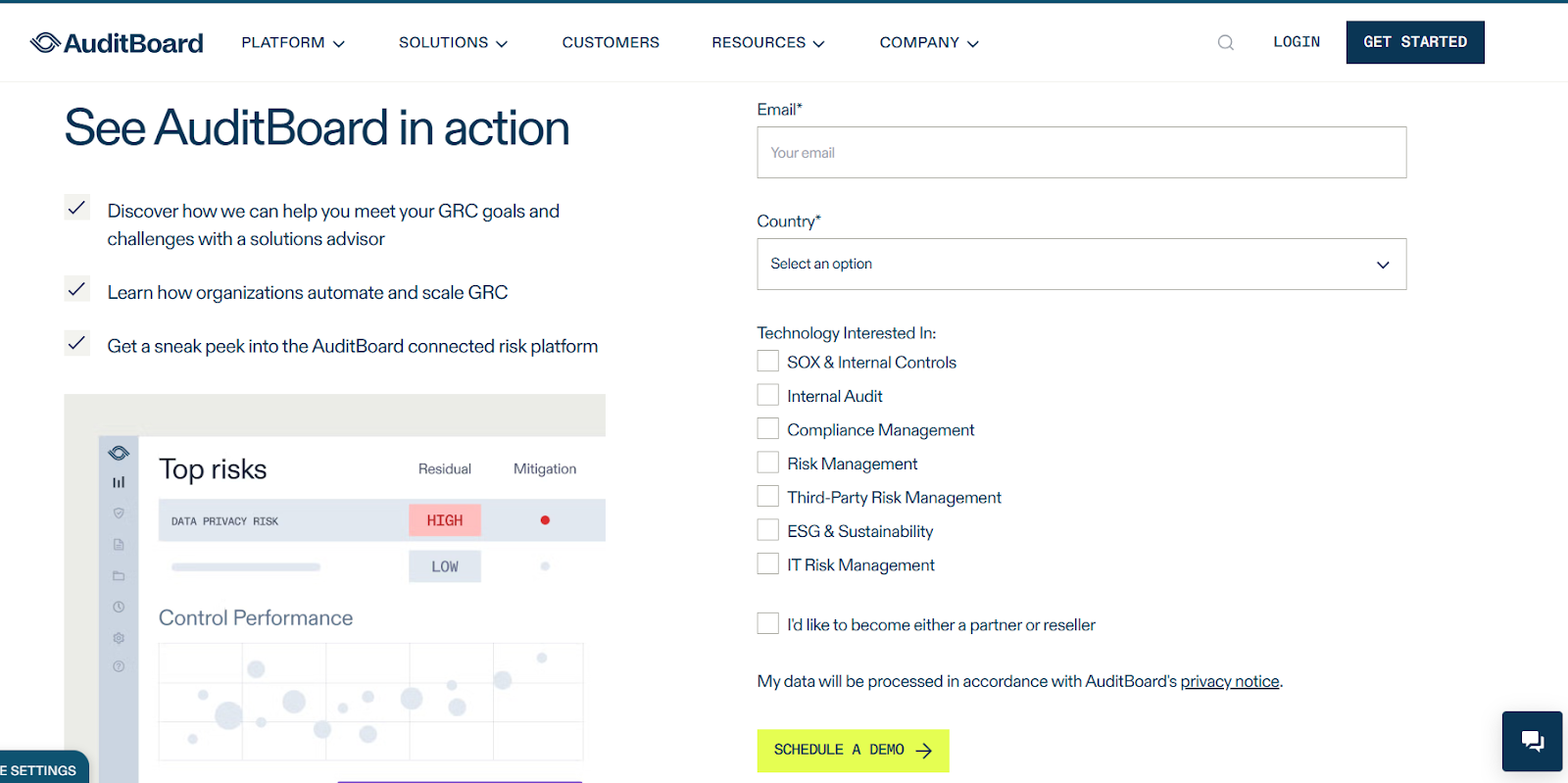
Task: Expand the Platform menu
Action: coord(293,43)
